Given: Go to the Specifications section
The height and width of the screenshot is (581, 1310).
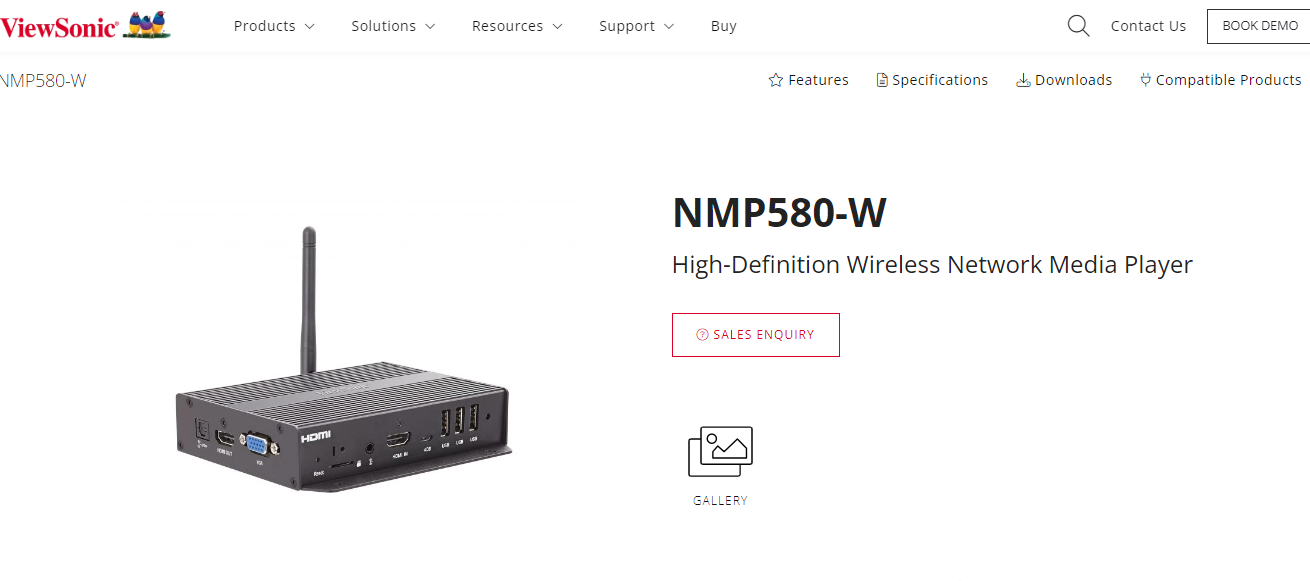Looking at the screenshot, I should coord(940,80).
